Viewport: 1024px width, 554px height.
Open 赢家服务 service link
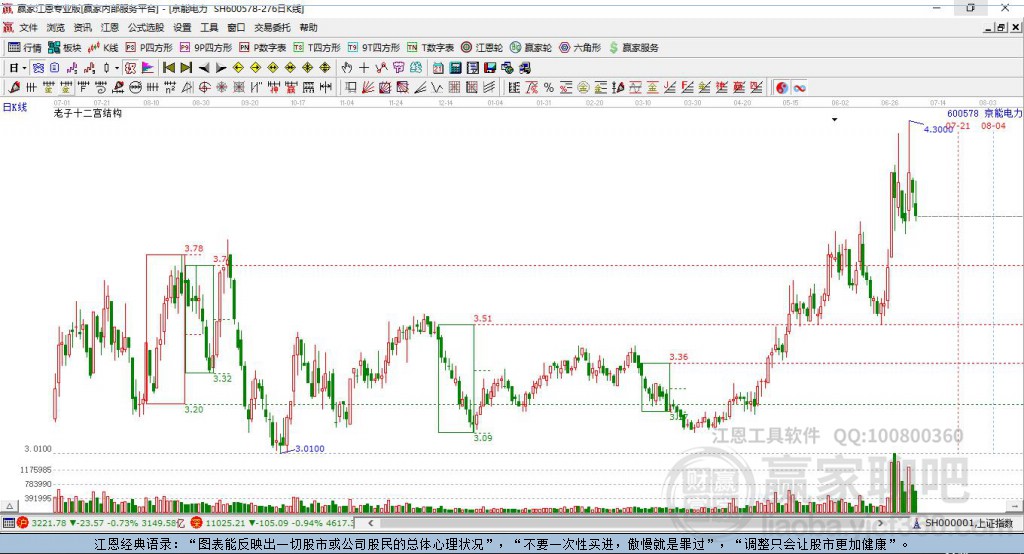point(633,48)
